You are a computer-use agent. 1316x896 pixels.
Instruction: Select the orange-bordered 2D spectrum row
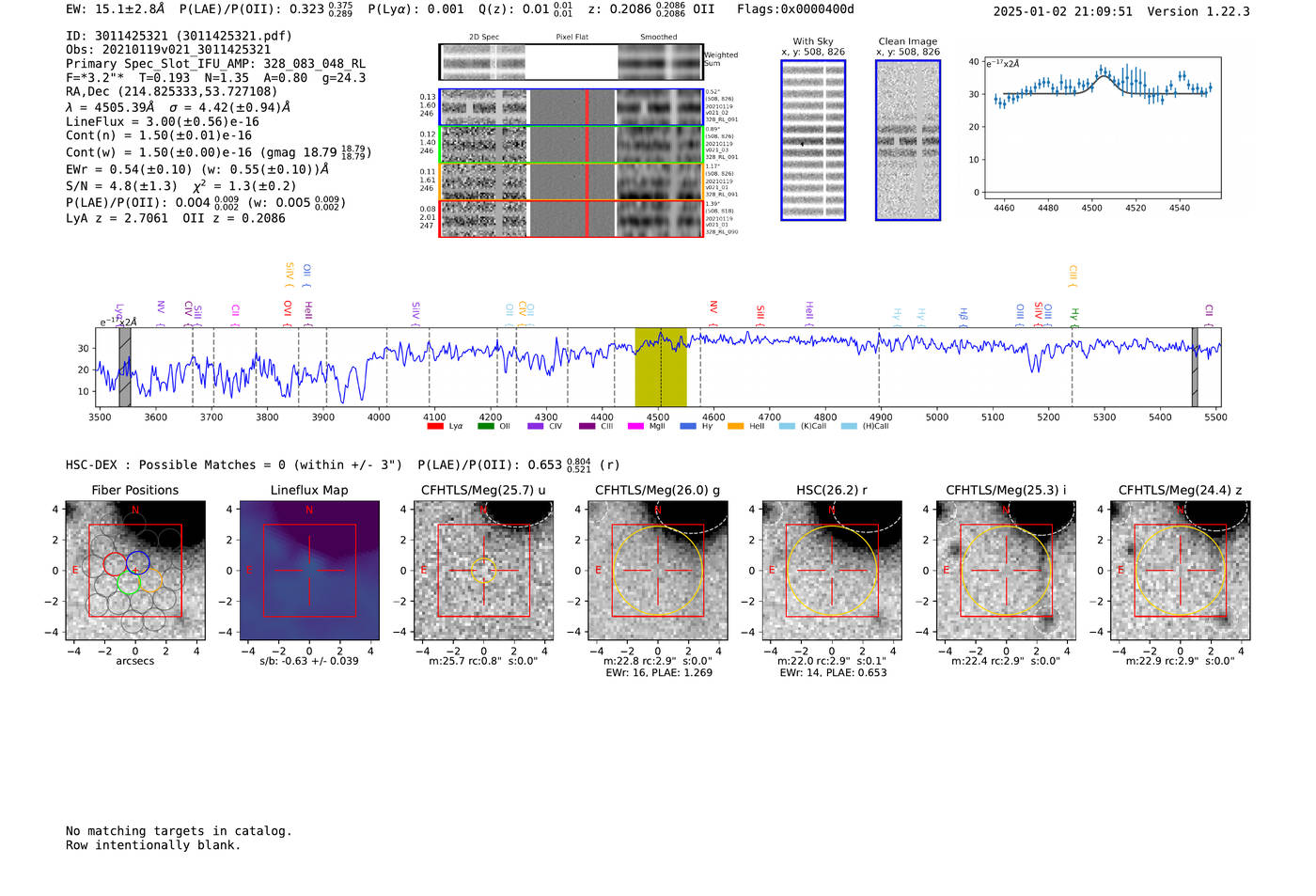[x=572, y=181]
